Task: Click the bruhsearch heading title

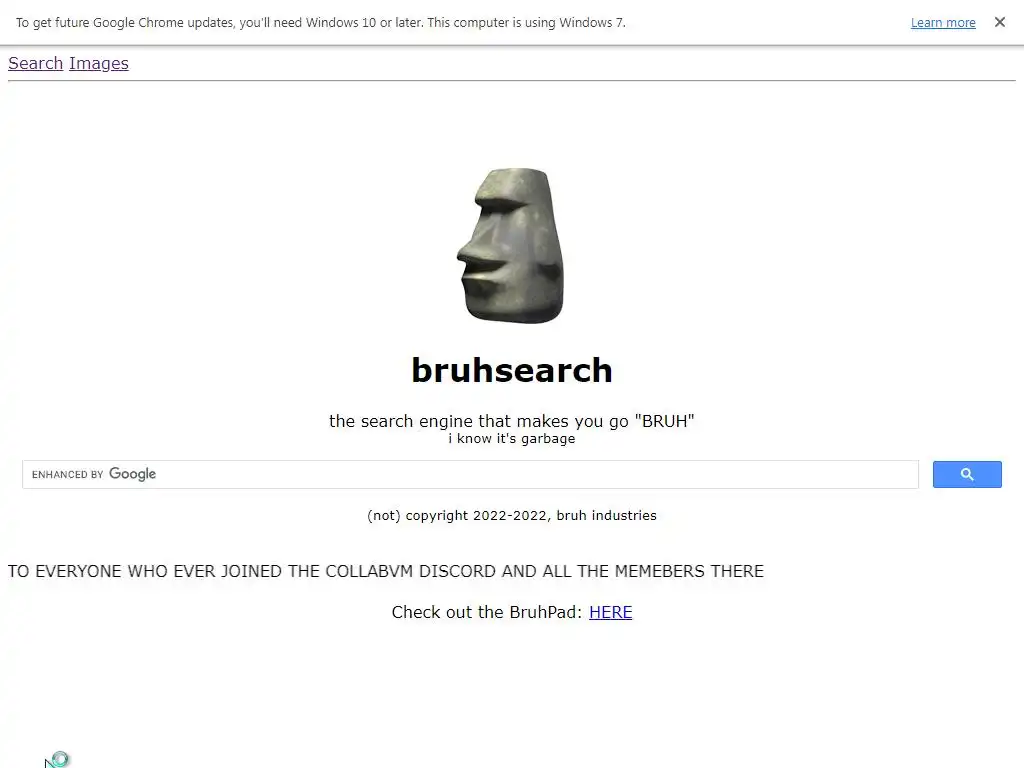Action: 512,370
